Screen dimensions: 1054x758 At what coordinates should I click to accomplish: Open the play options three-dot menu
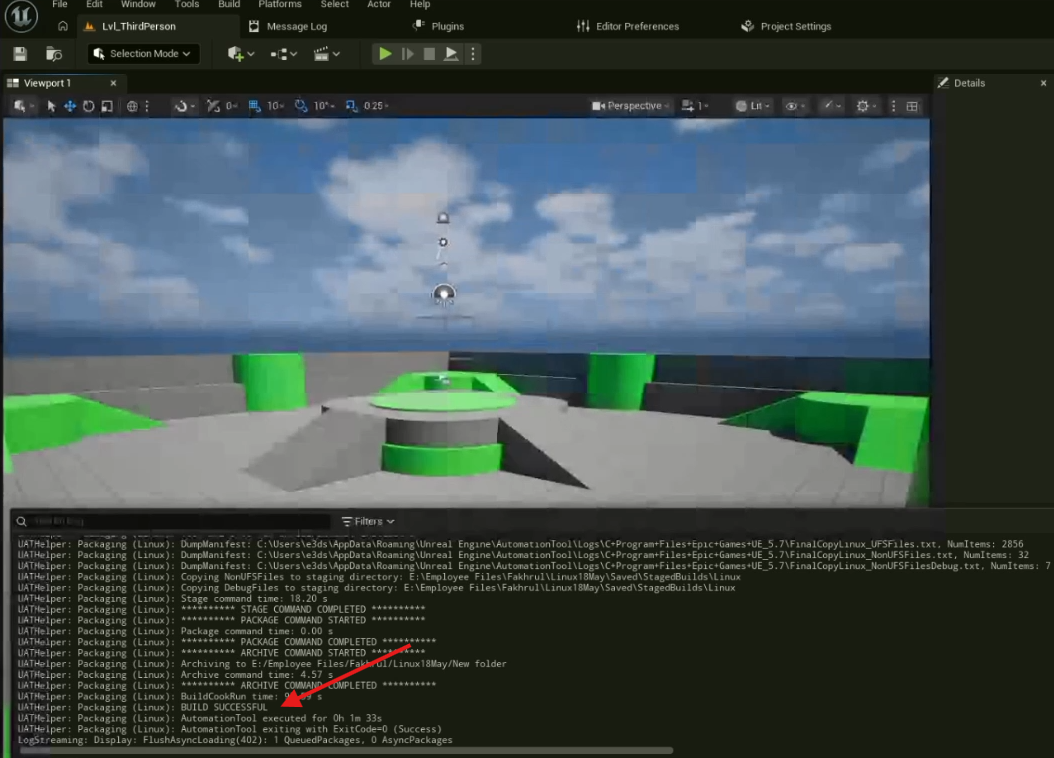point(473,54)
